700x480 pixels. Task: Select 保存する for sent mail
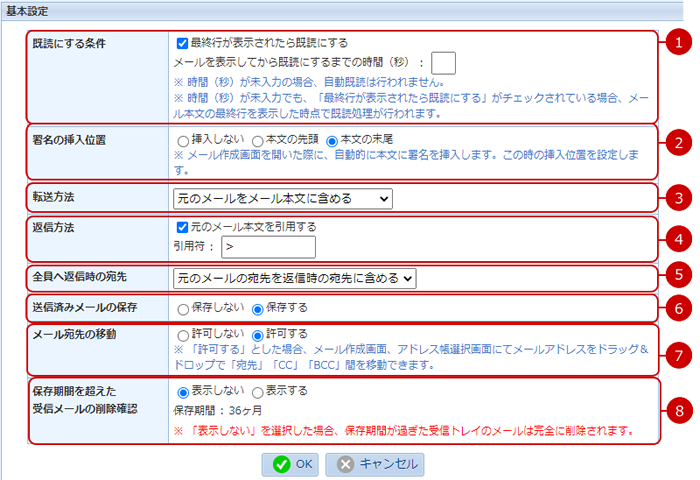tap(258, 309)
